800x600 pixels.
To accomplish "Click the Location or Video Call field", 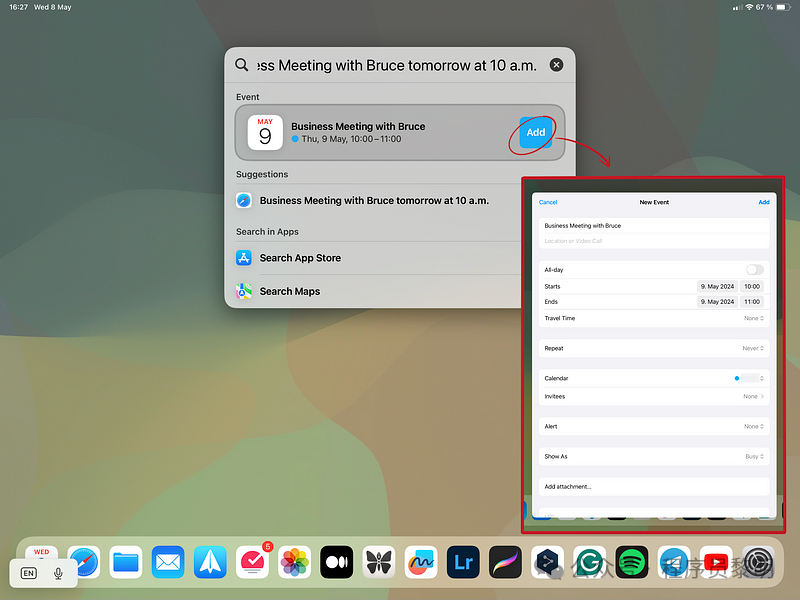I will [x=654, y=241].
